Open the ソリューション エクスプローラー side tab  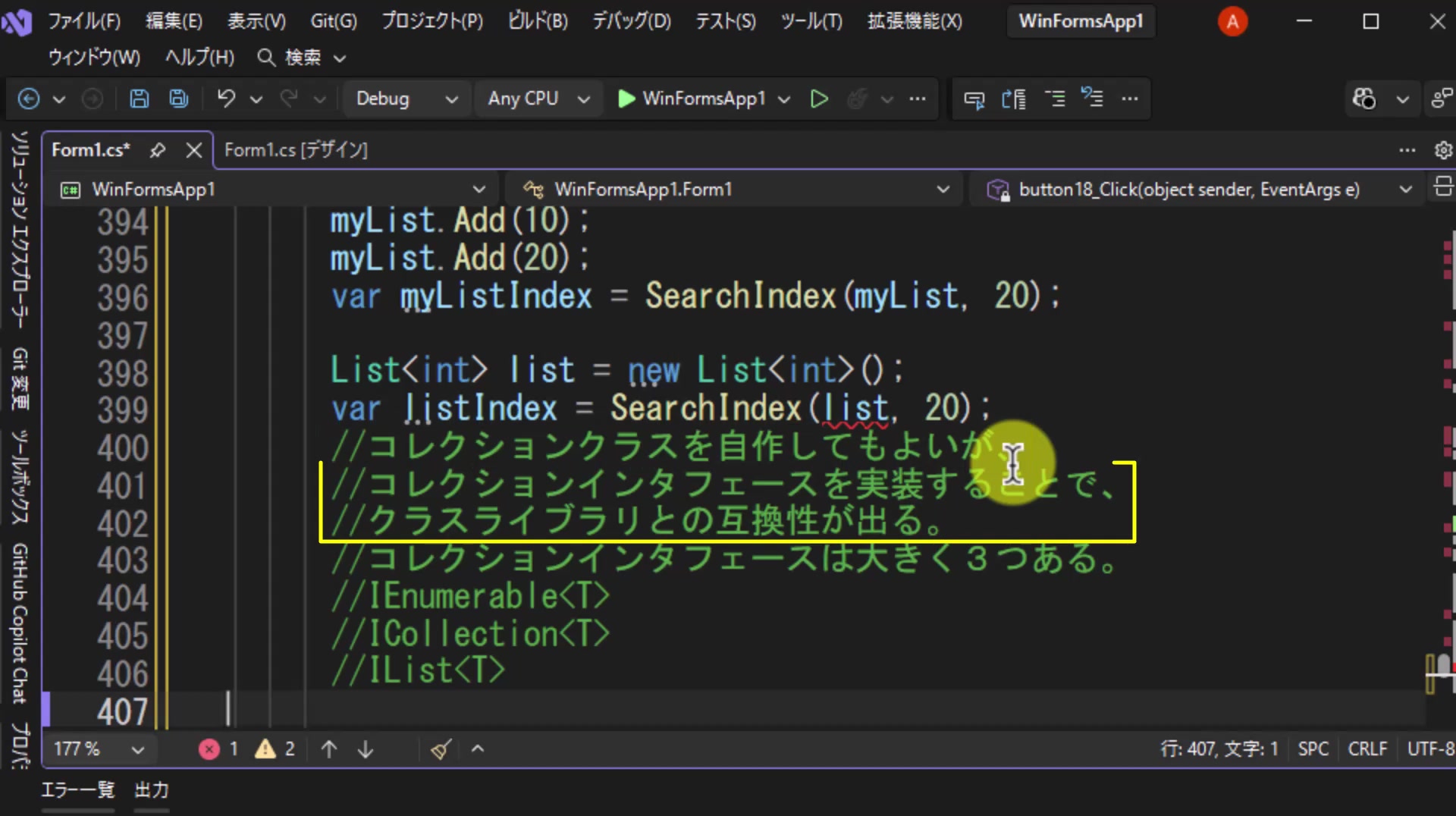tap(20, 230)
